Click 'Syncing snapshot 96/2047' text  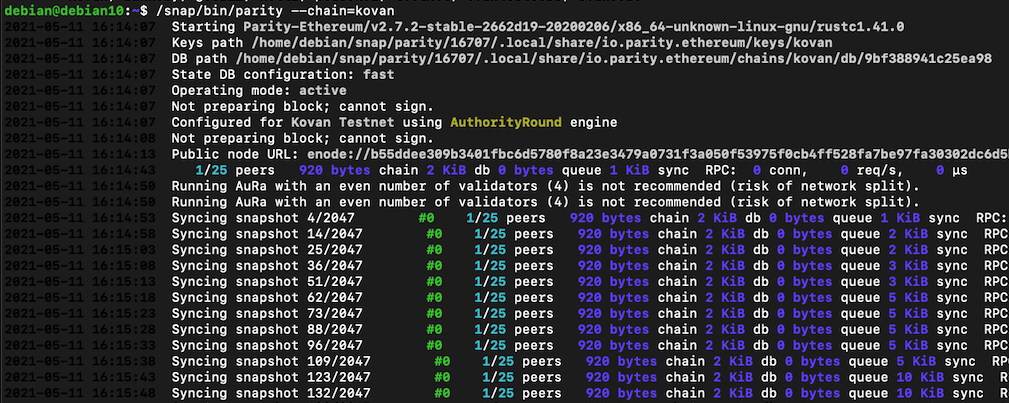pos(266,345)
